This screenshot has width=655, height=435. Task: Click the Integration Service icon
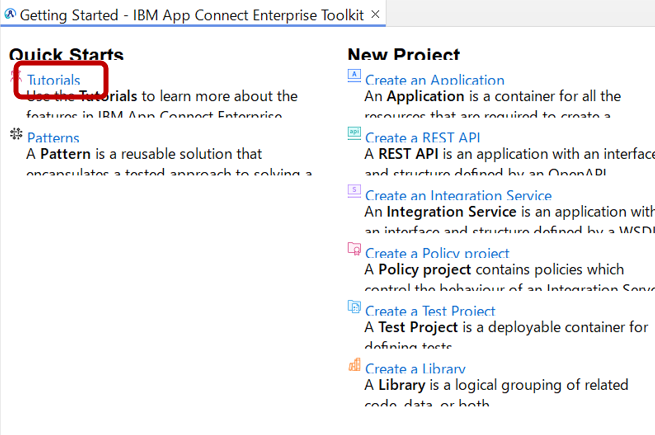[x=354, y=191]
